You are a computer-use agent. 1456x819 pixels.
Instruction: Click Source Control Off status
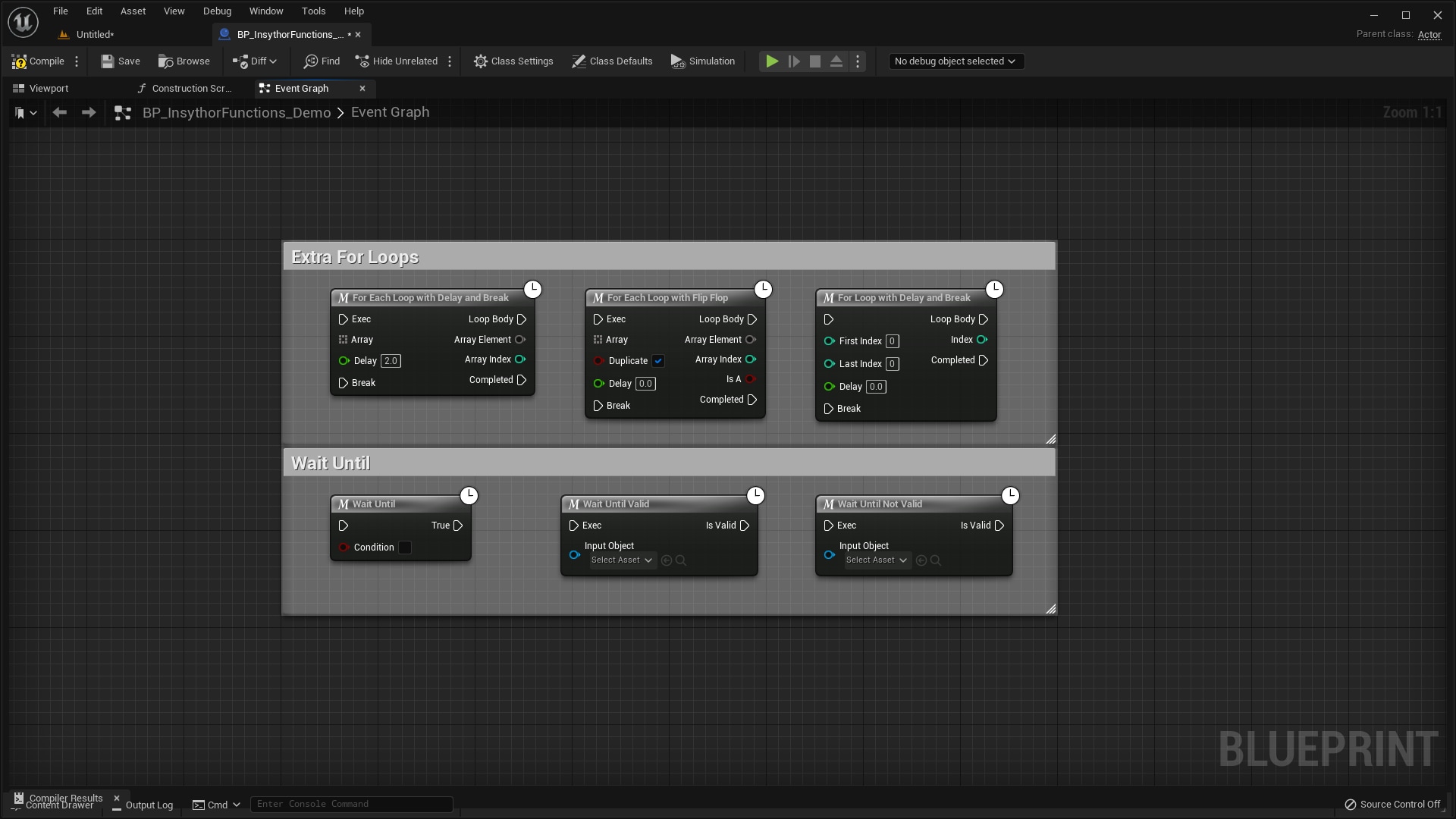pyautogui.click(x=1392, y=805)
